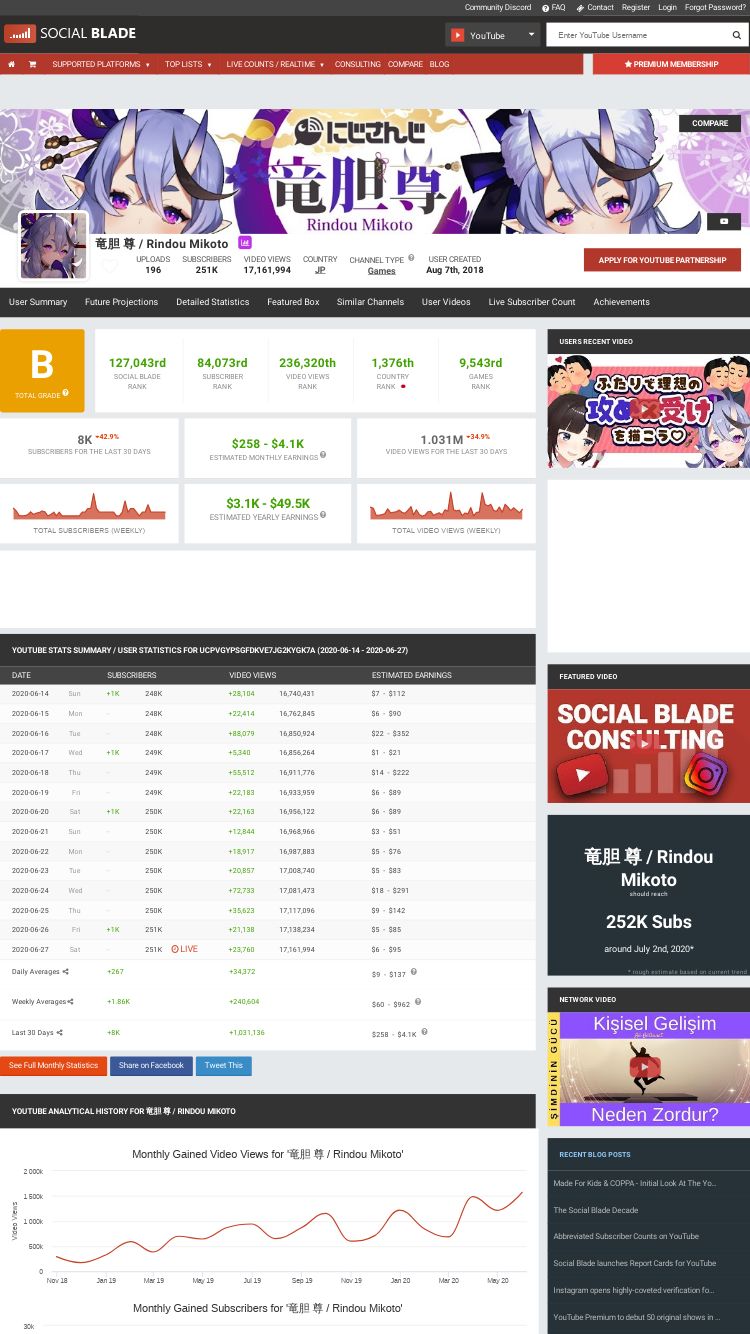Switch to Future Projections tab
750x1334 pixels.
tap(121, 302)
